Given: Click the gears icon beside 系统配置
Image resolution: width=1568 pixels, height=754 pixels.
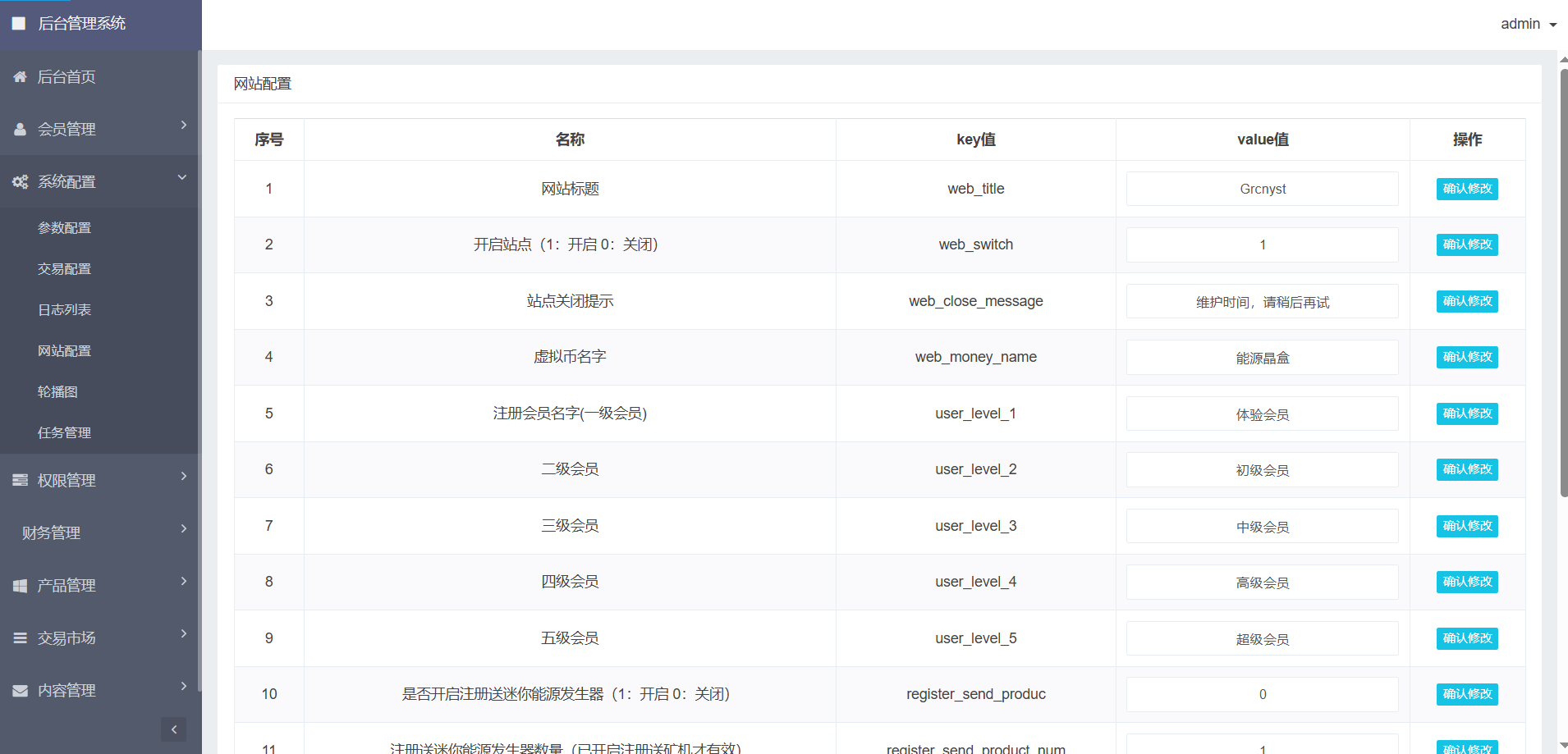Looking at the screenshot, I should pos(20,182).
